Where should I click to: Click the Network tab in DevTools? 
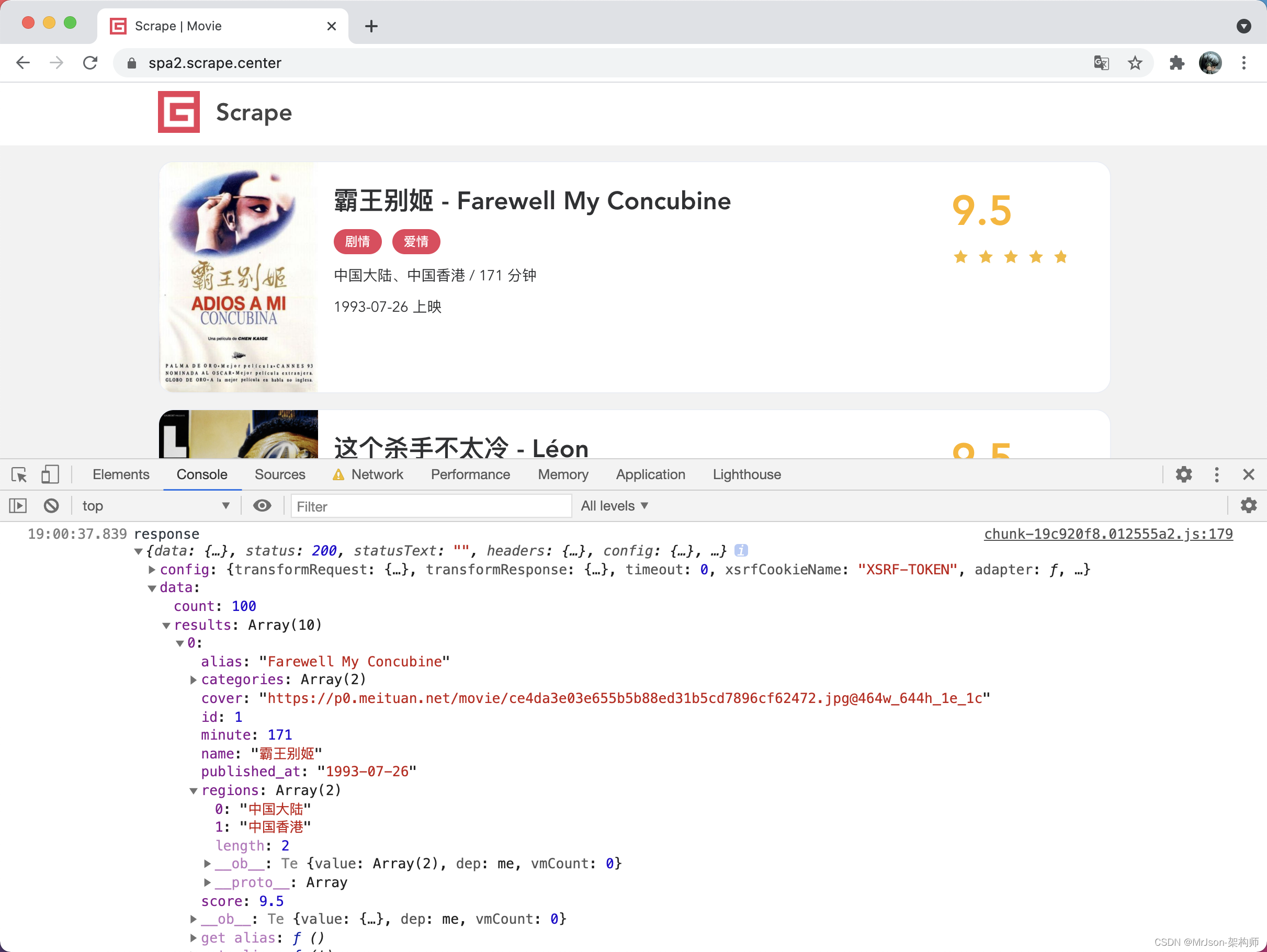point(378,474)
